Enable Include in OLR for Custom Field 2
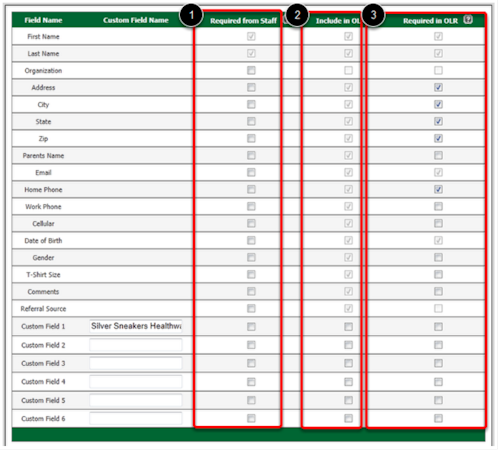 point(348,345)
